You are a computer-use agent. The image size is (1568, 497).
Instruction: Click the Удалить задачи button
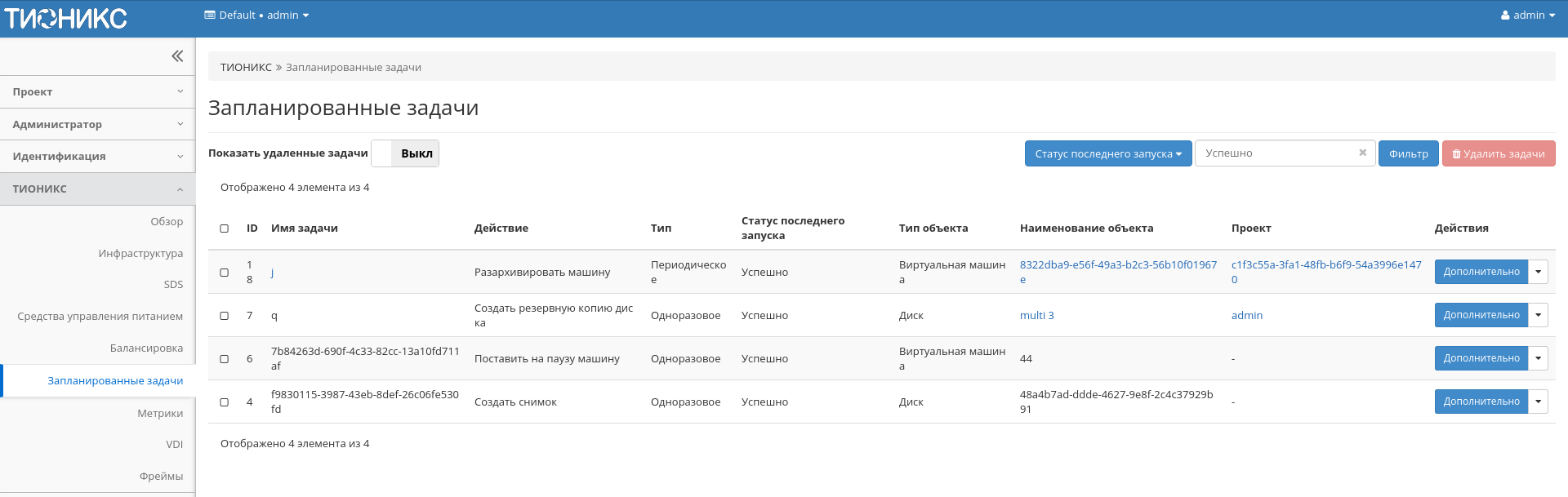pyautogui.click(x=1498, y=153)
